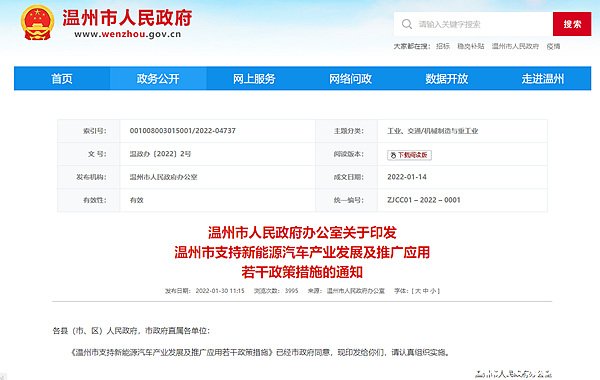Set font size to 大
The width and height of the screenshot is (600, 380).
(x=418, y=291)
